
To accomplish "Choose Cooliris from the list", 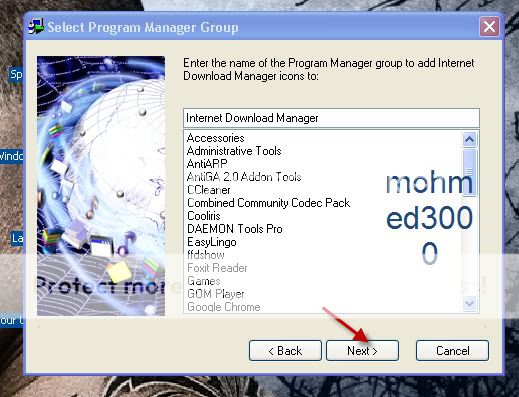I will (x=204, y=216).
